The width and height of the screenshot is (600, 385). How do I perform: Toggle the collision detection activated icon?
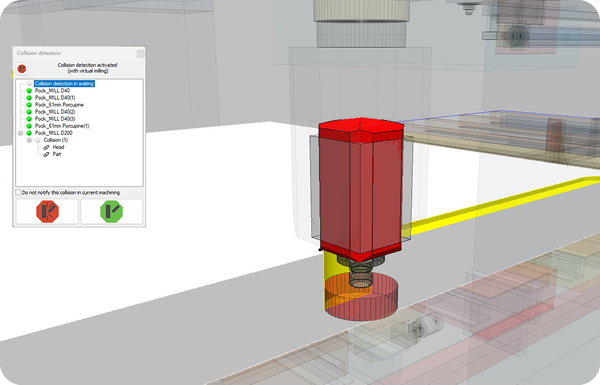[22, 69]
